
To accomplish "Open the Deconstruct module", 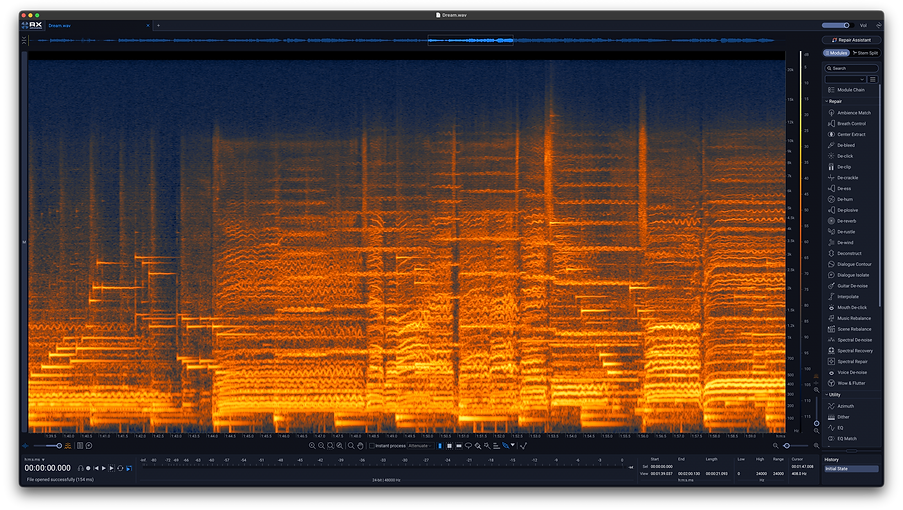I will click(845, 253).
